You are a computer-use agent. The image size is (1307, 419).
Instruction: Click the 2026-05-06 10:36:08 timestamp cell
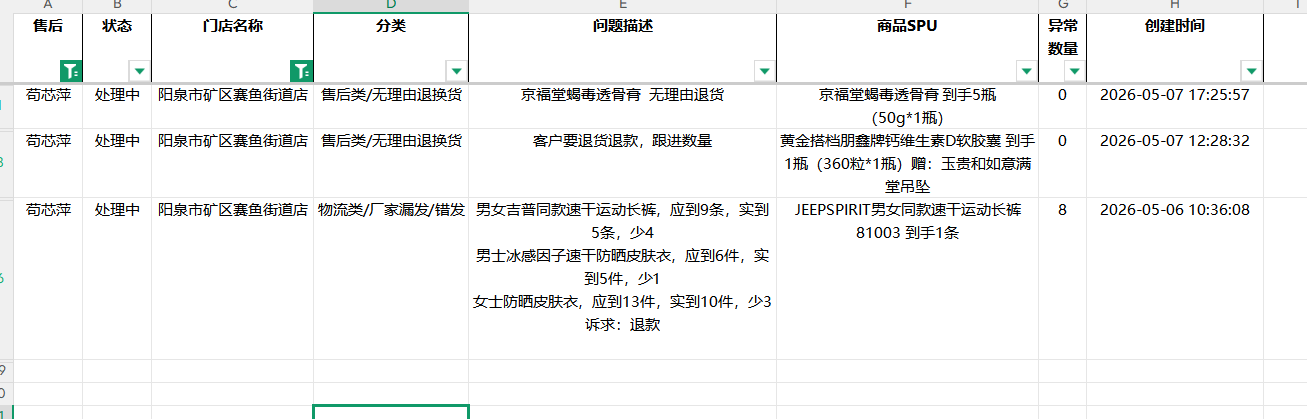pyautogui.click(x=1174, y=279)
